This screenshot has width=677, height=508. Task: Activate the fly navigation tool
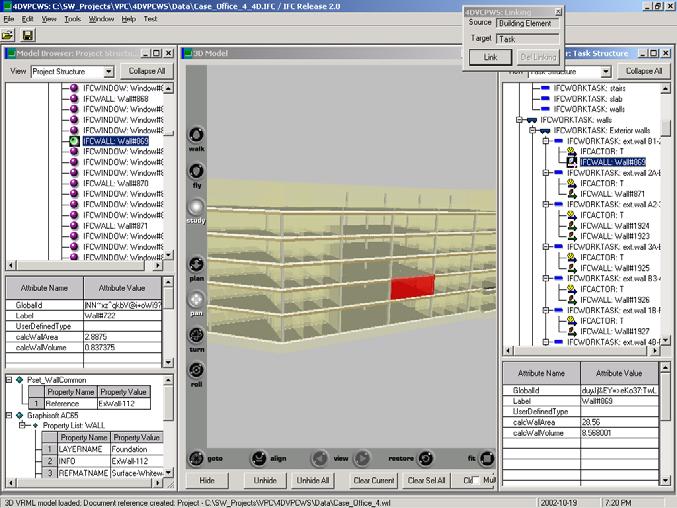196,171
